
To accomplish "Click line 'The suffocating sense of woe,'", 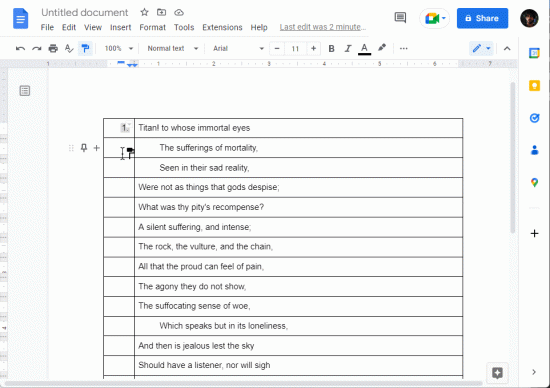I will 194,306.
